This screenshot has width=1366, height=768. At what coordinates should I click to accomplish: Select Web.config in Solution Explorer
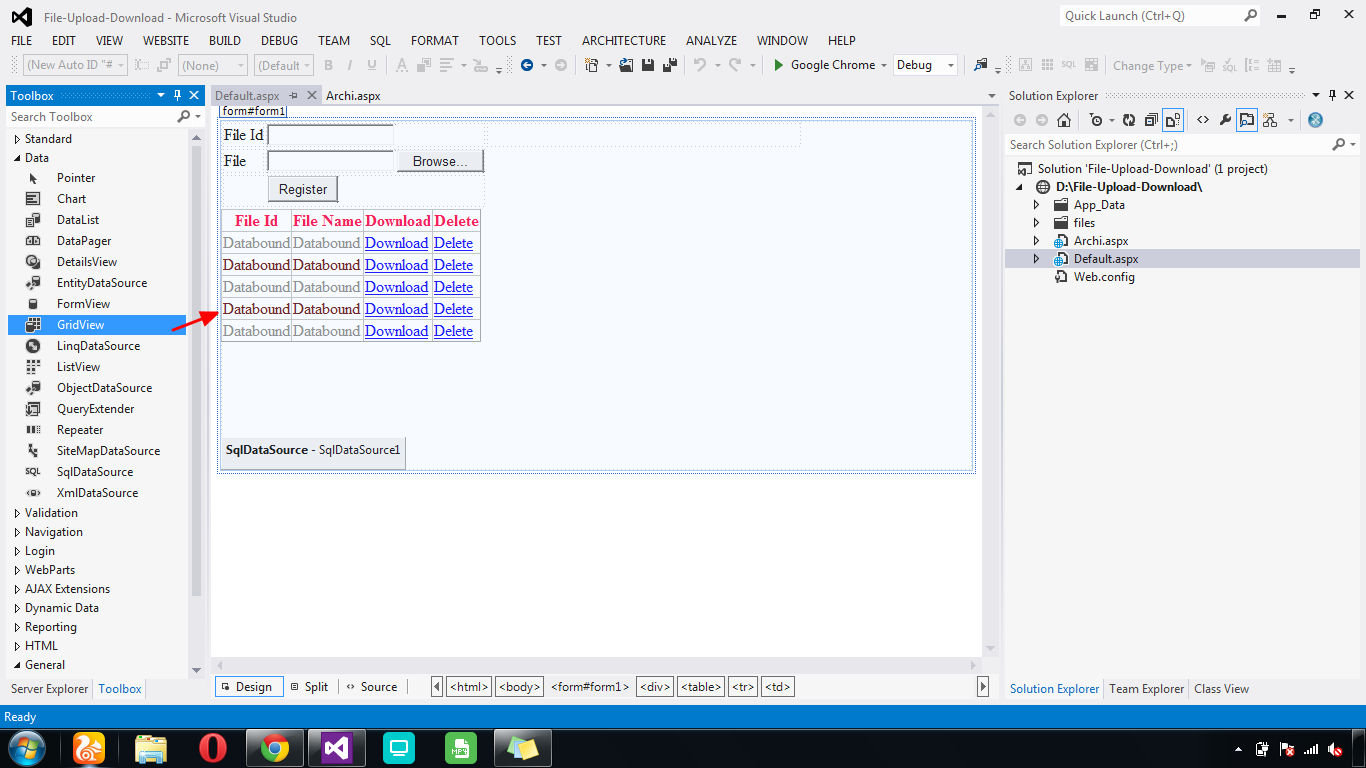[1104, 277]
